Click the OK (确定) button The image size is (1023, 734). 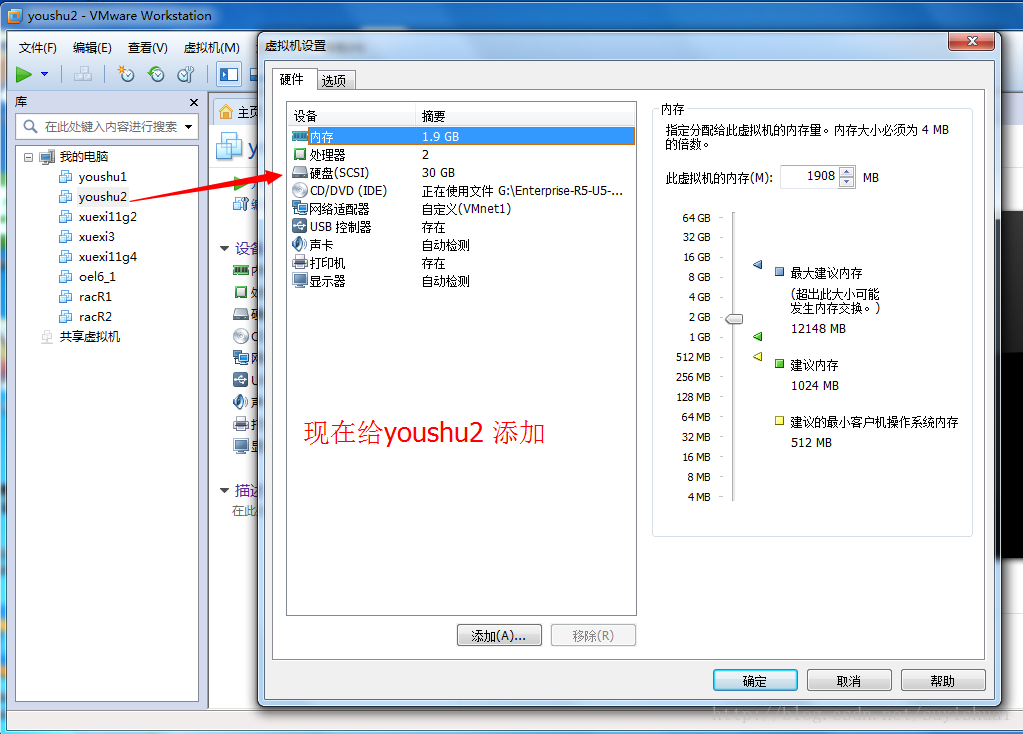click(x=755, y=680)
